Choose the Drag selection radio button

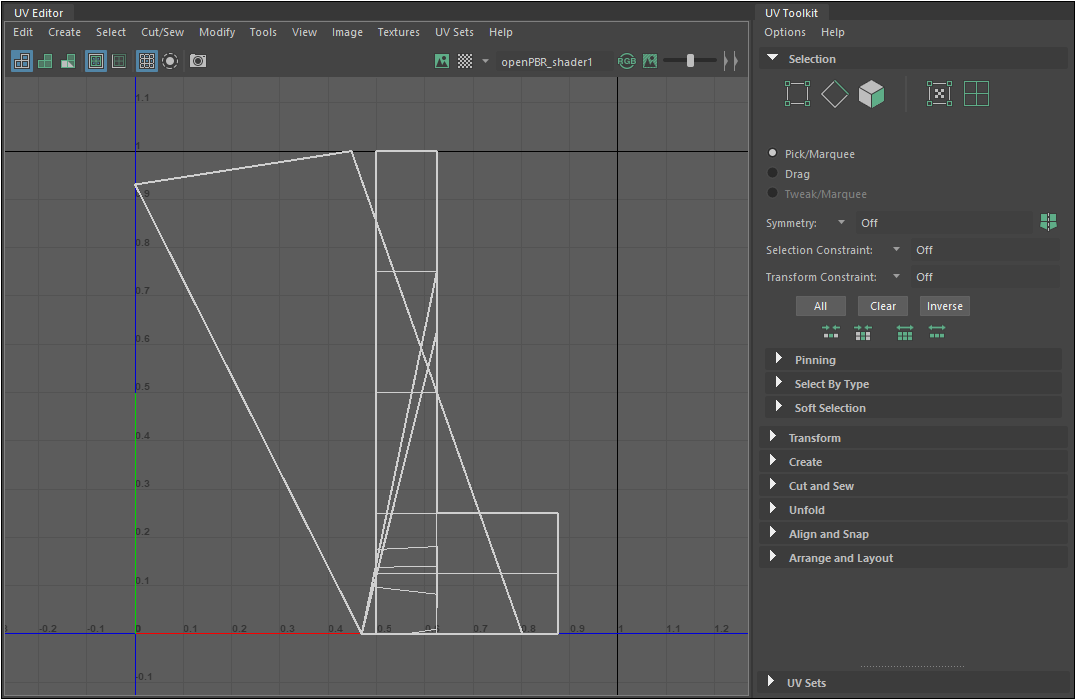point(772,174)
